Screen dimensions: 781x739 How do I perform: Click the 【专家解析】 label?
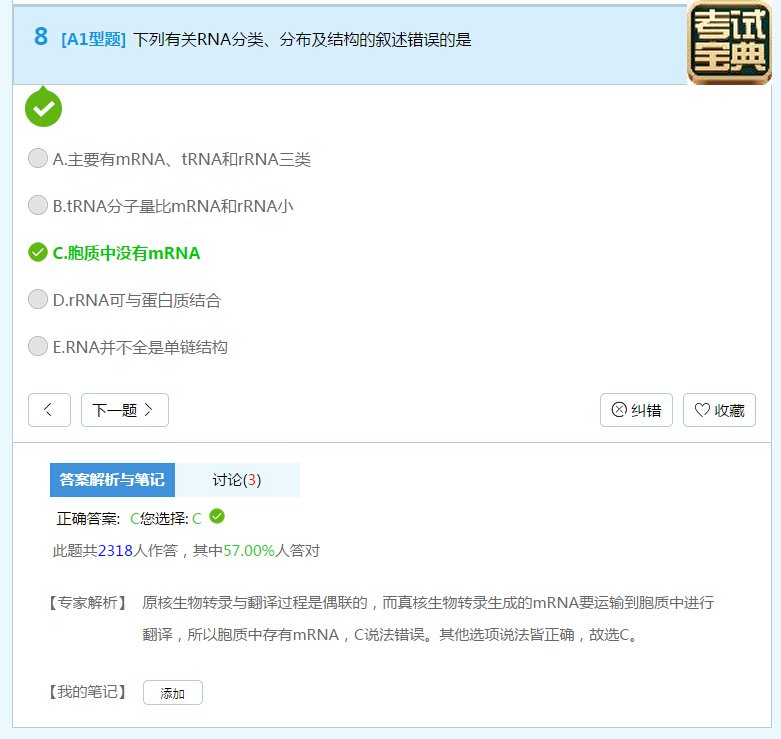point(88,603)
